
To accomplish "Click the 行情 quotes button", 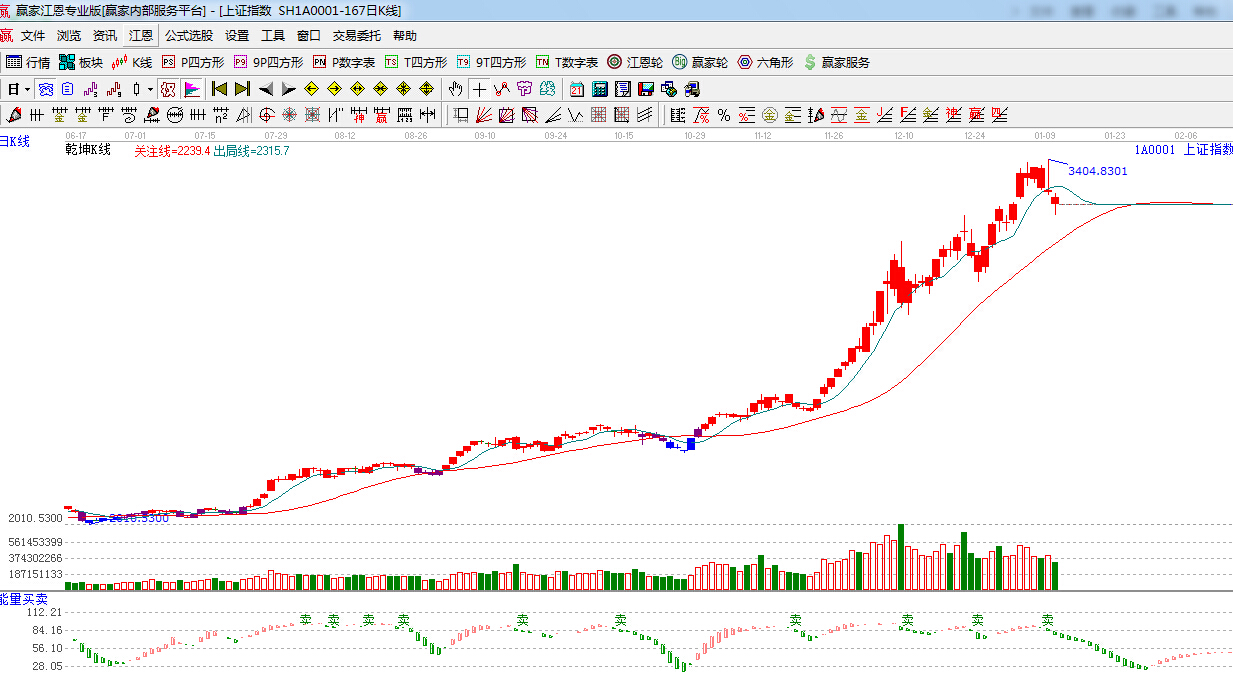I will [x=28, y=62].
